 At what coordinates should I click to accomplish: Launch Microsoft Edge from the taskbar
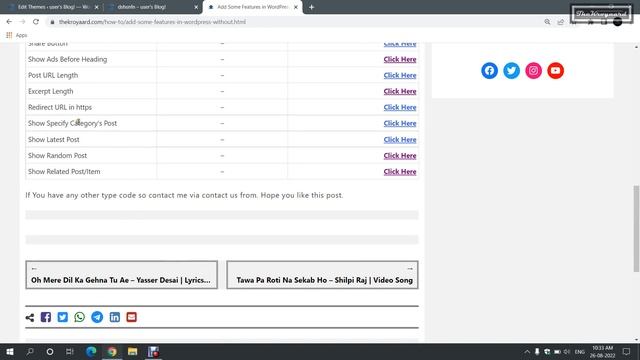click(91, 351)
